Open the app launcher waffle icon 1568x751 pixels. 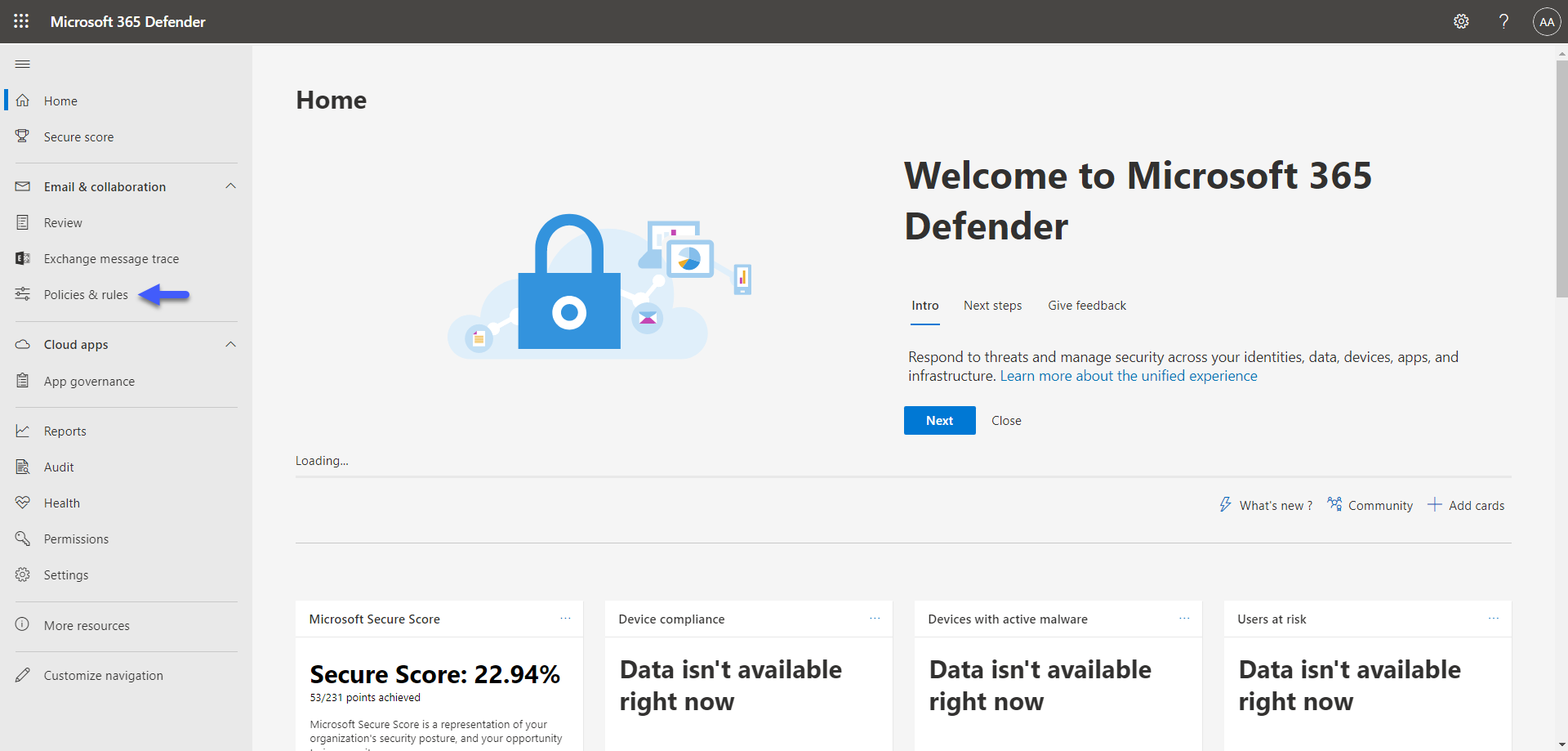click(21, 21)
